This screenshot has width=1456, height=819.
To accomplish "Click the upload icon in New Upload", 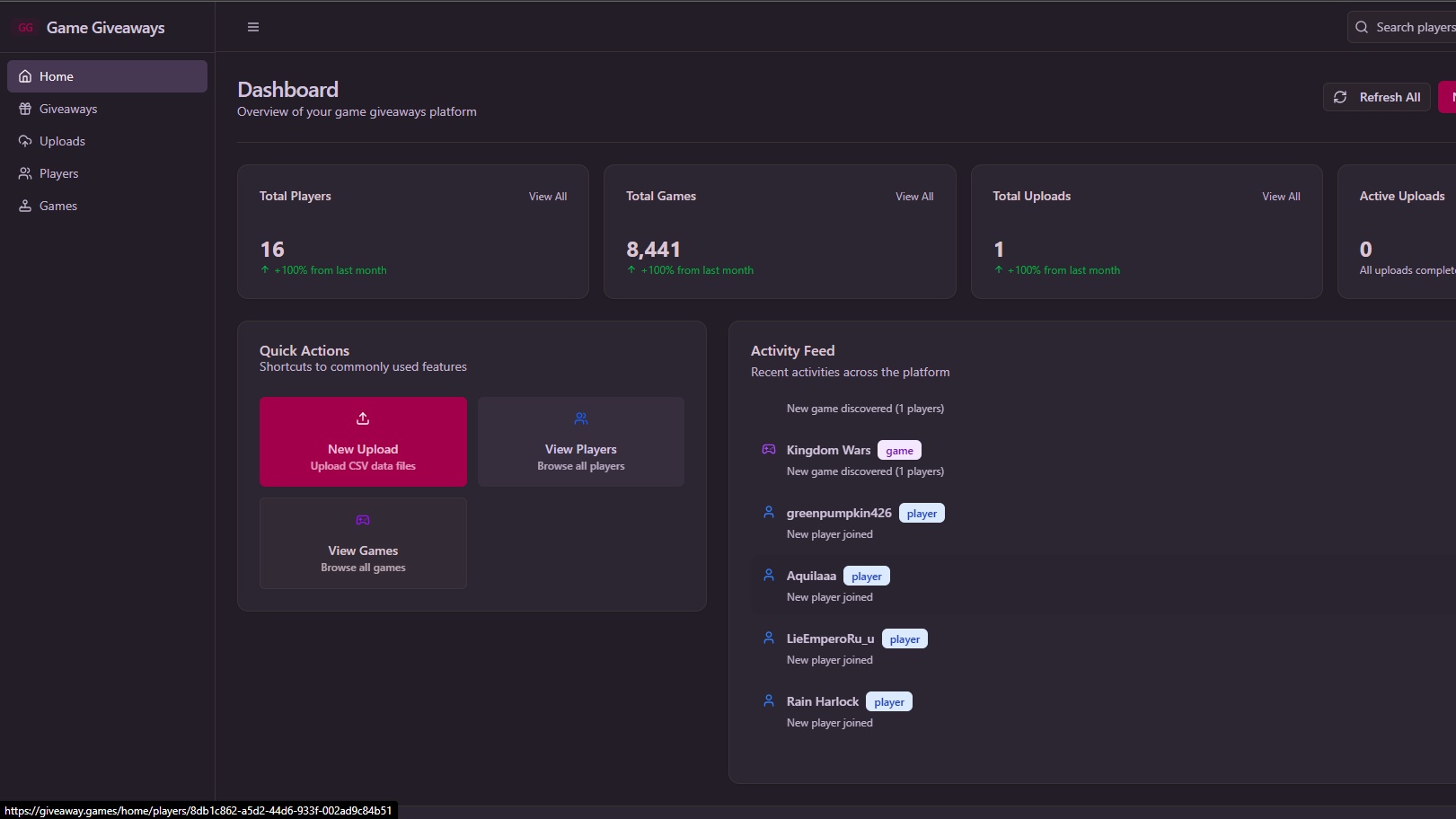I will 363,418.
